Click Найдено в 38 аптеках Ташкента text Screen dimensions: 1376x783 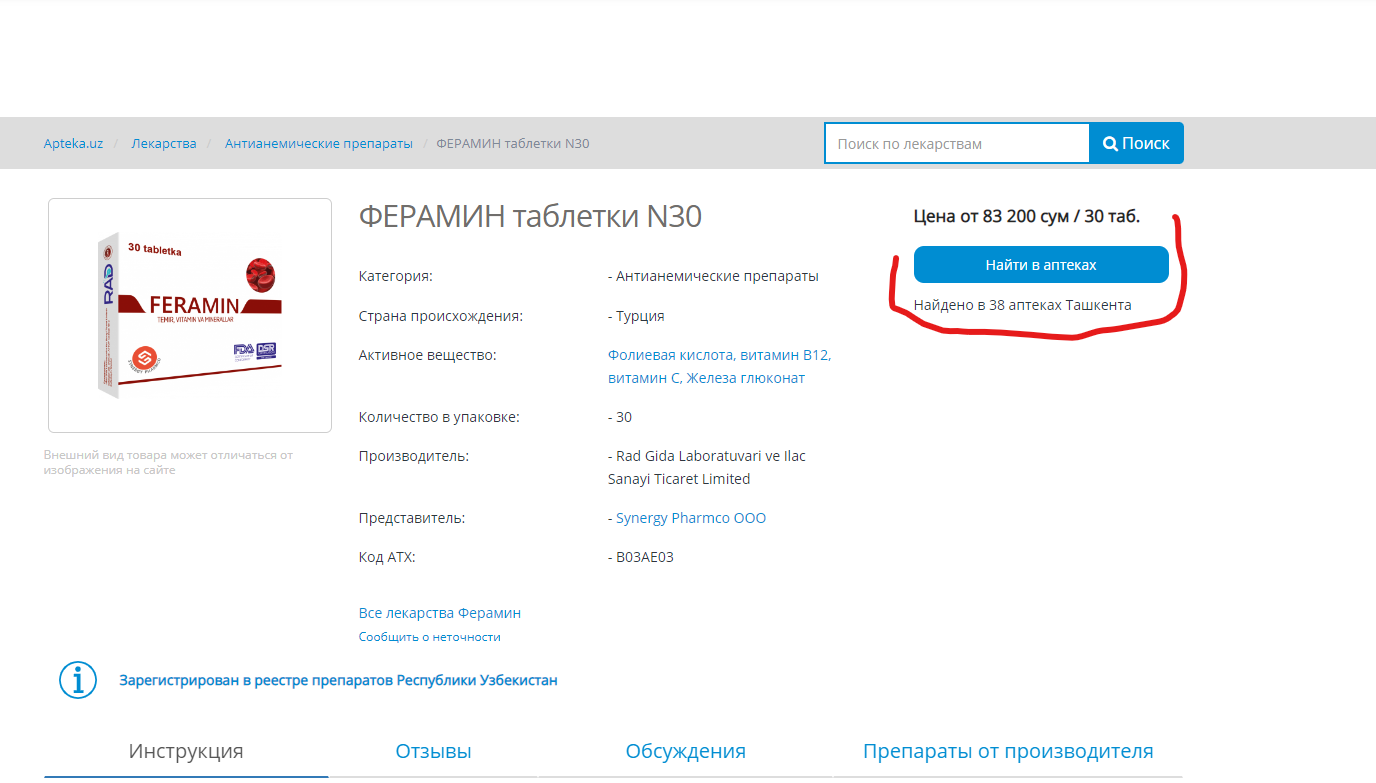(x=1023, y=305)
